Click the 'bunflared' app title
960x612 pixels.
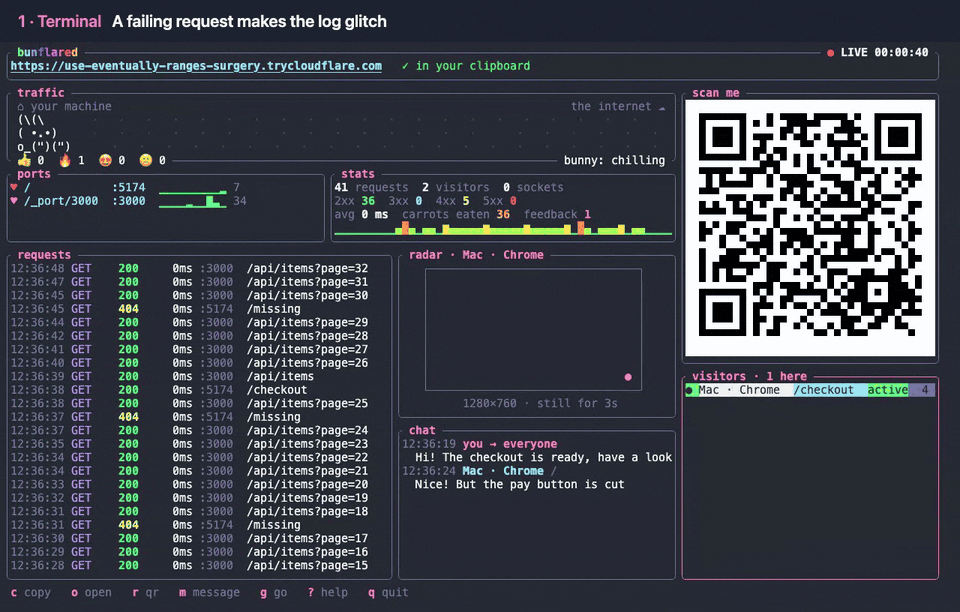[x=47, y=52]
